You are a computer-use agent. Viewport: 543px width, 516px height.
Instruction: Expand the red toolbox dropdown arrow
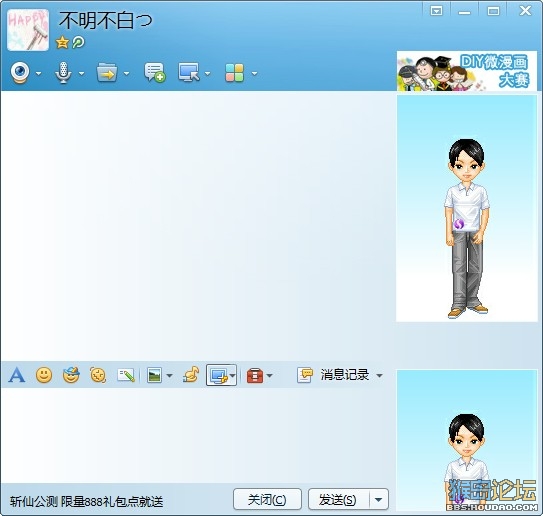[270, 375]
